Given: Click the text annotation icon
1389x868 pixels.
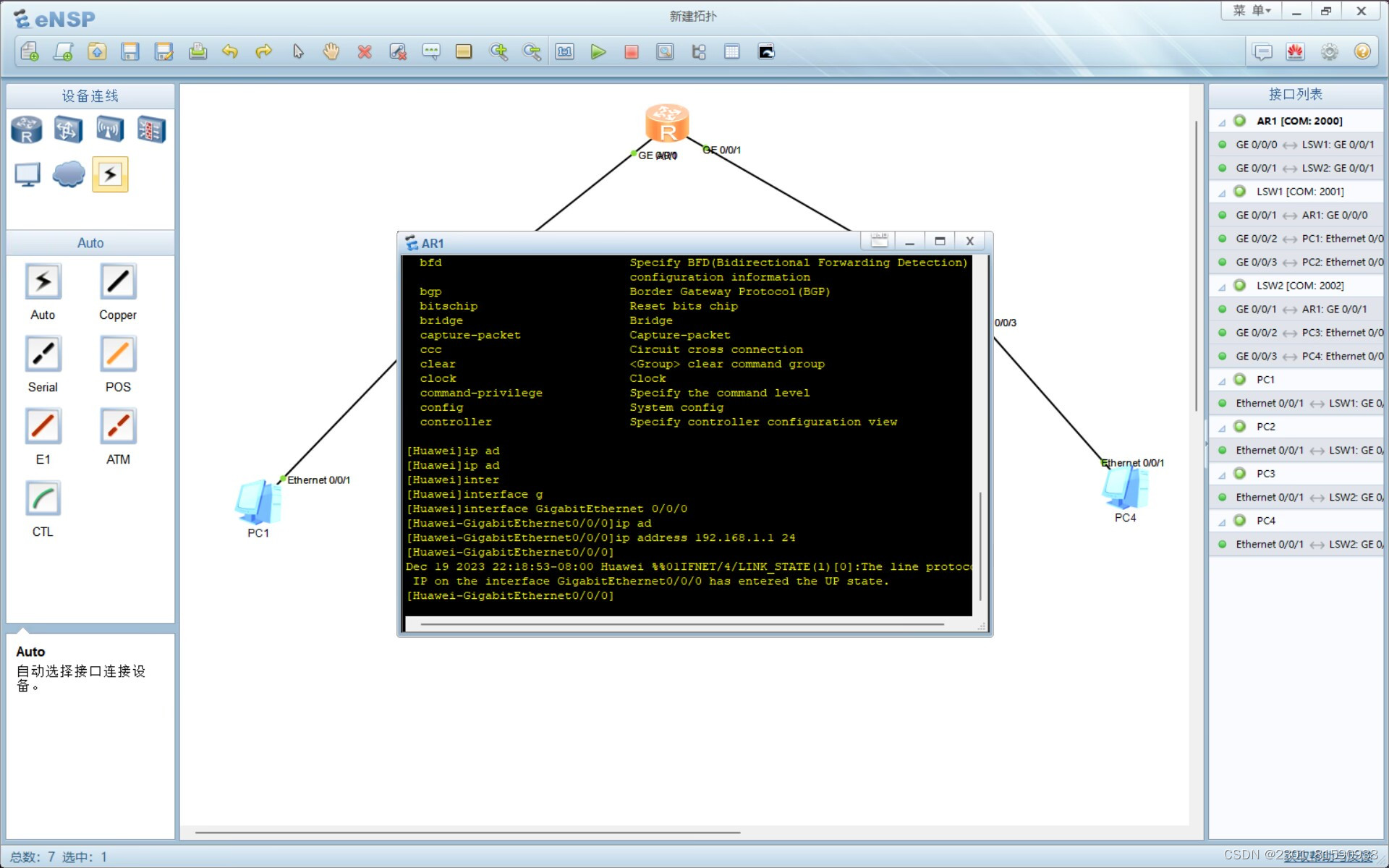Looking at the screenshot, I should [x=431, y=51].
